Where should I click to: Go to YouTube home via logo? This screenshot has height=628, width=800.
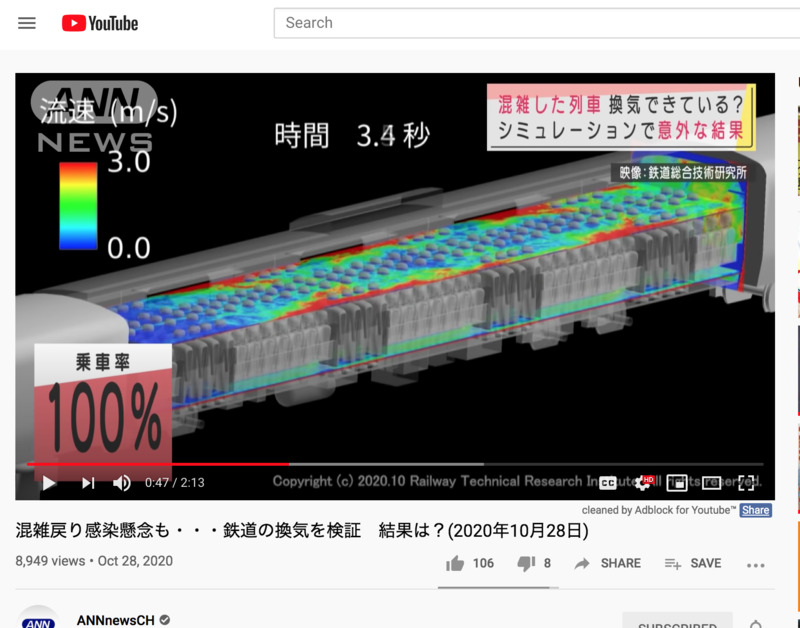[x=100, y=23]
